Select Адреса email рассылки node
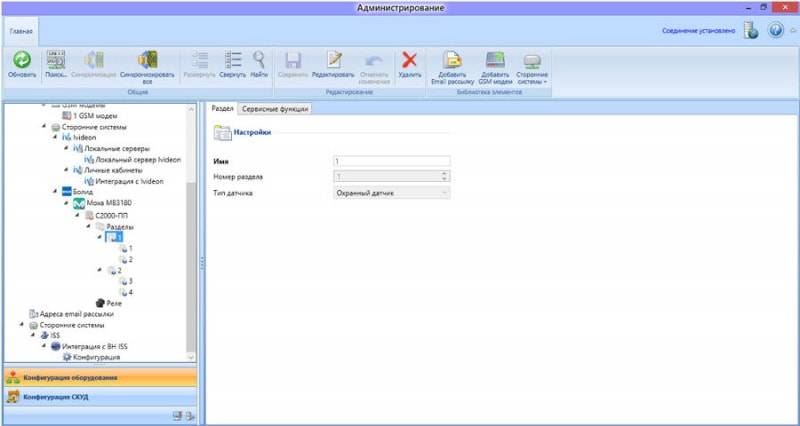 pyautogui.click(x=71, y=314)
